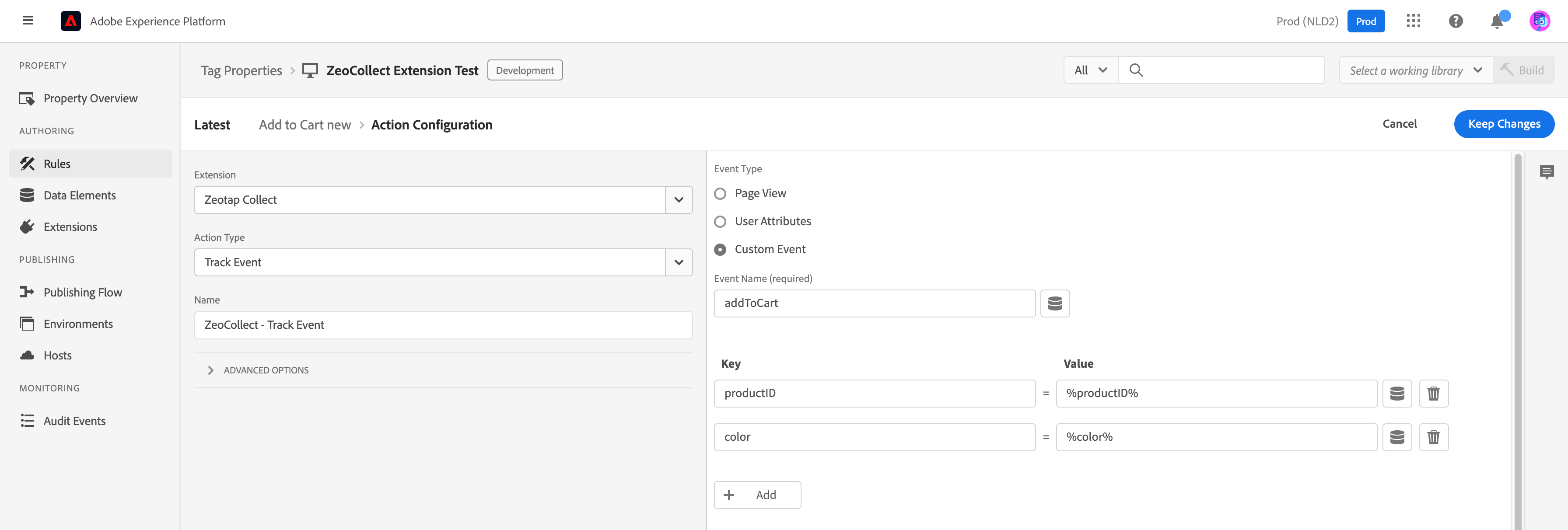Click the help question mark icon
Viewport: 1568px width, 530px height.
(1456, 21)
